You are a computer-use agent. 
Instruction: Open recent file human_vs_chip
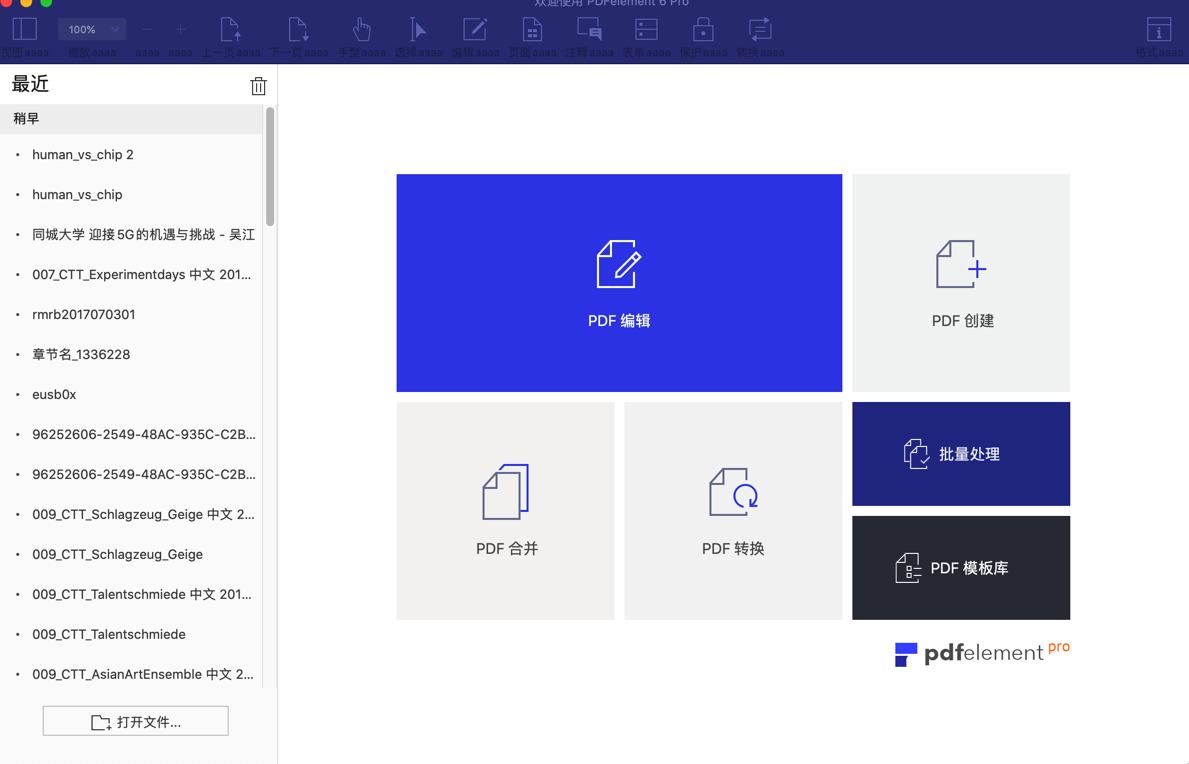[131, 195]
